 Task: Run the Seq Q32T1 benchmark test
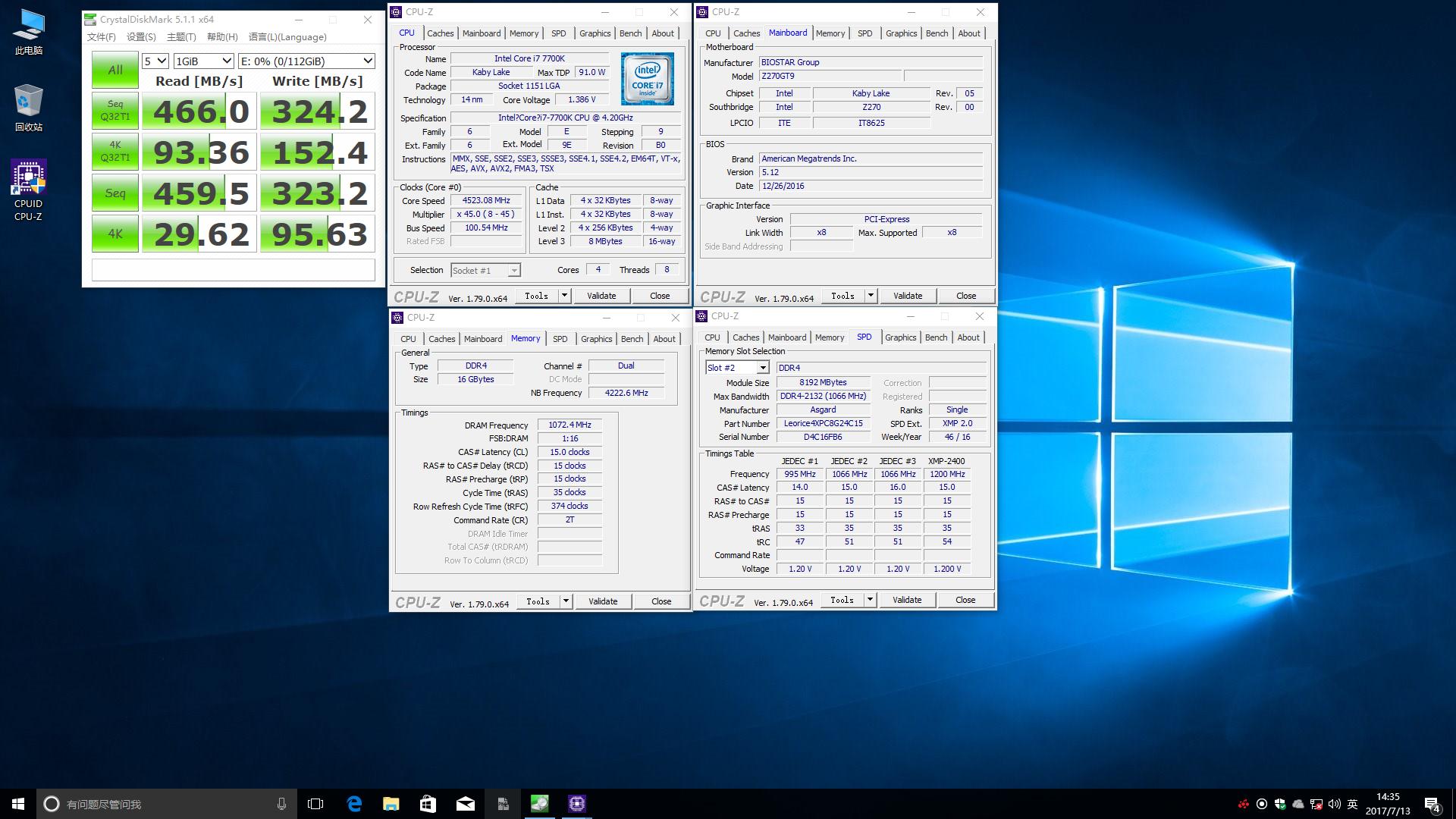click(x=115, y=111)
